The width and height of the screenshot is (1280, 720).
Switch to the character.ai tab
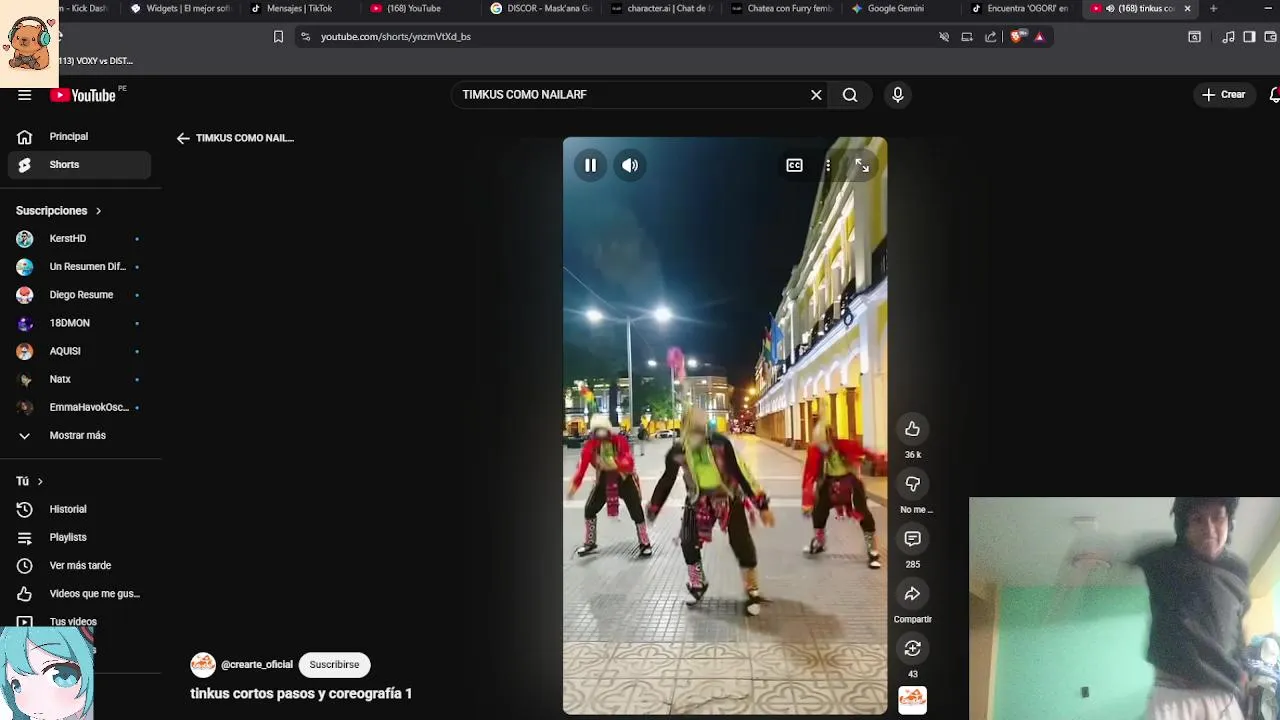(660, 9)
